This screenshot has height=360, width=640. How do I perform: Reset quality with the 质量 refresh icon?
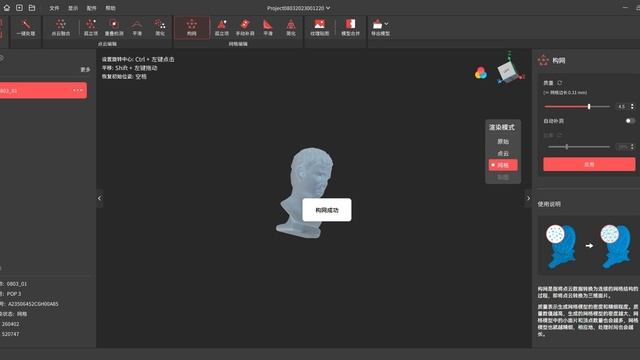click(560, 83)
